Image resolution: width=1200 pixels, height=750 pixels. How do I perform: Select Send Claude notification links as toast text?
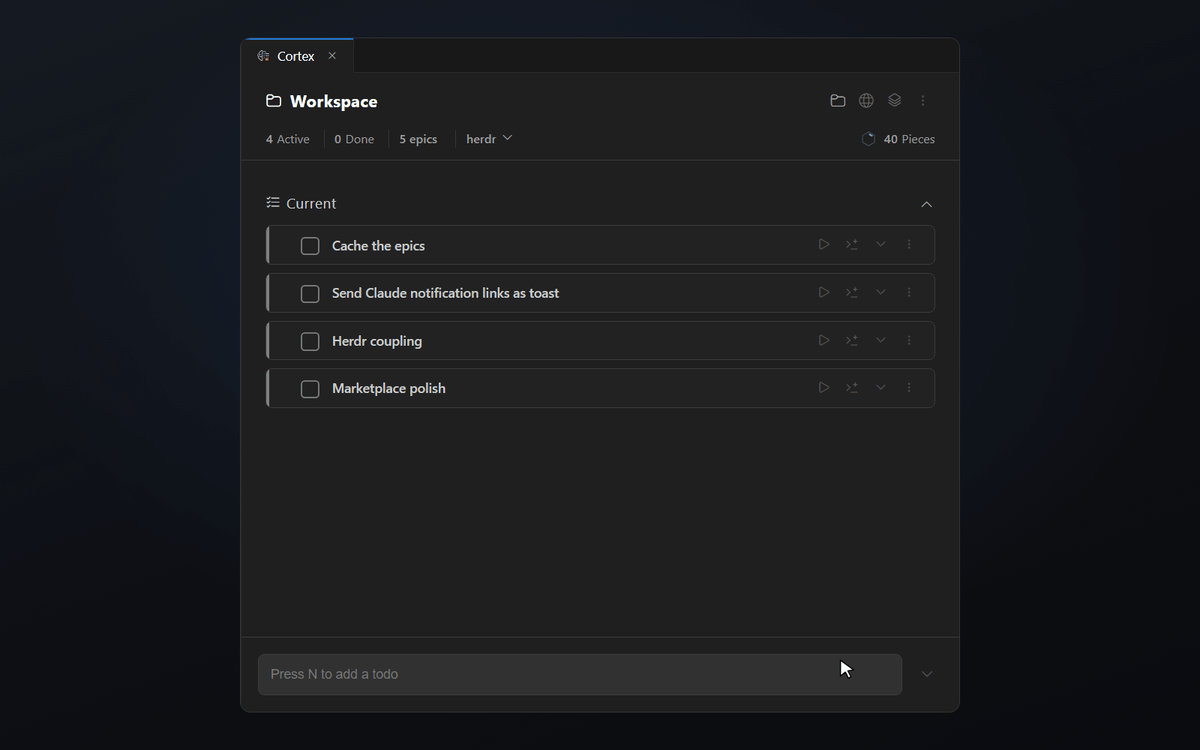pyautogui.click(x=445, y=293)
